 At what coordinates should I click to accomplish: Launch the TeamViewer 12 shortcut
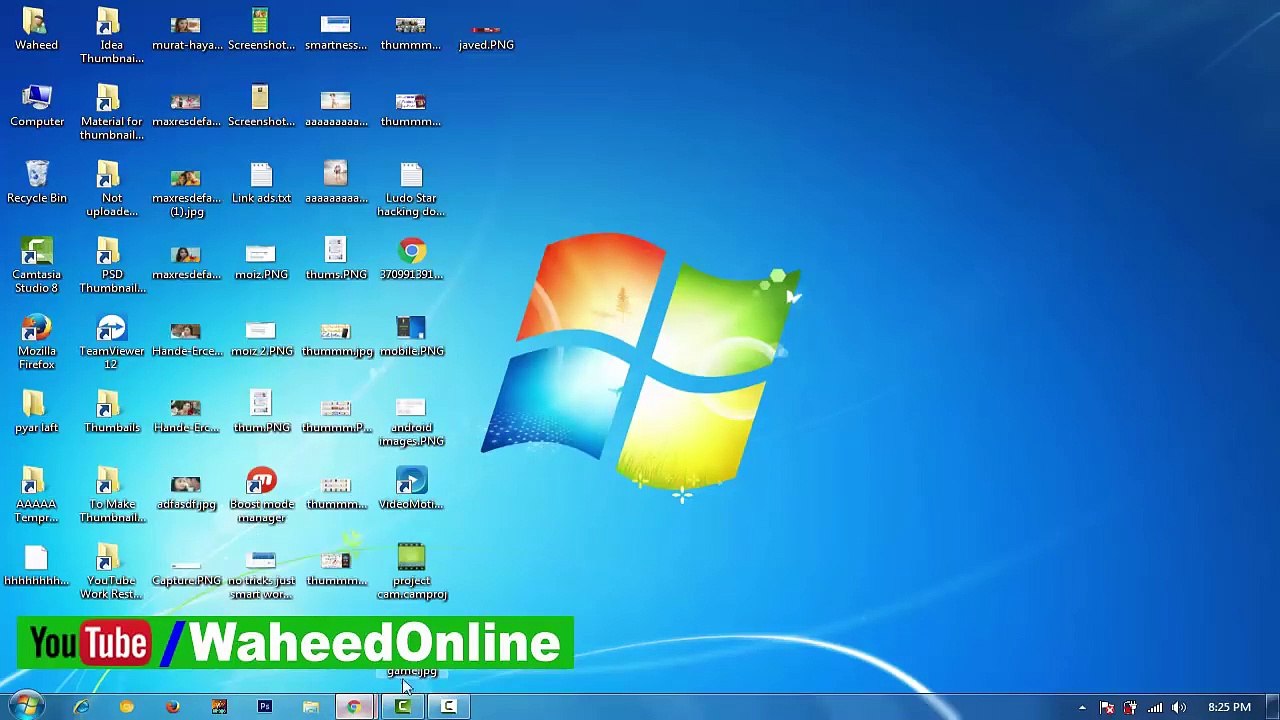point(111,342)
